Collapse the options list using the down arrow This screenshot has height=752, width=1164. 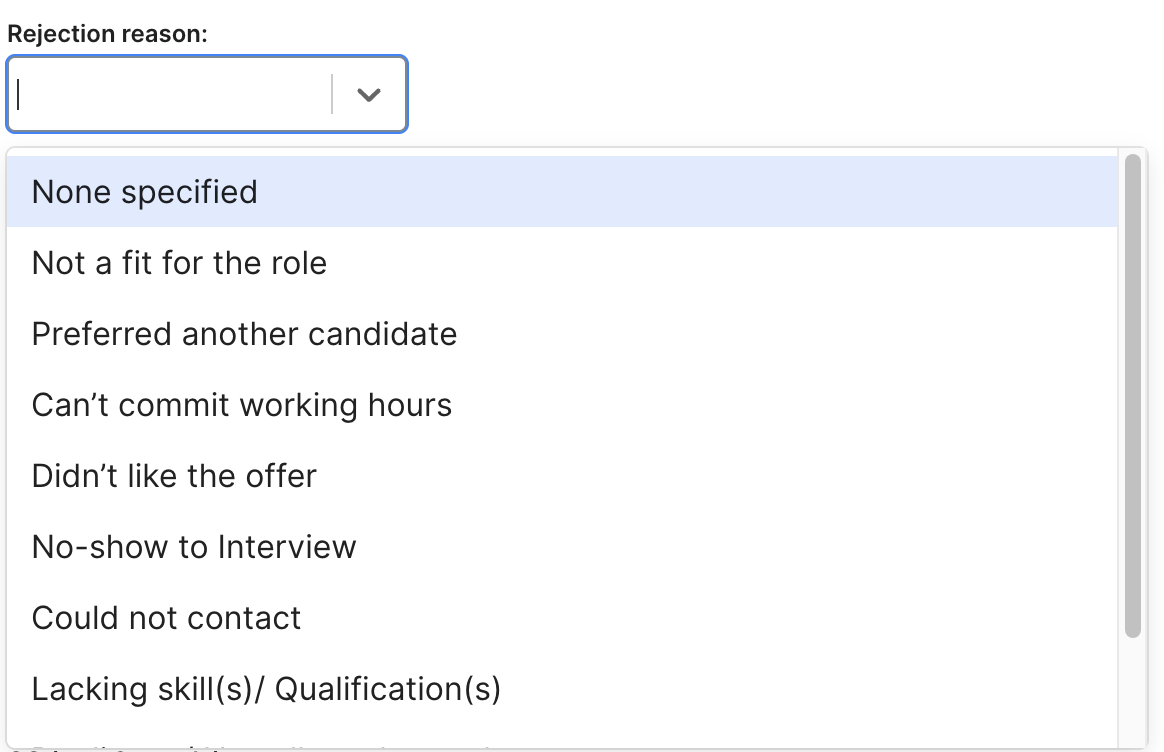pyautogui.click(x=369, y=95)
